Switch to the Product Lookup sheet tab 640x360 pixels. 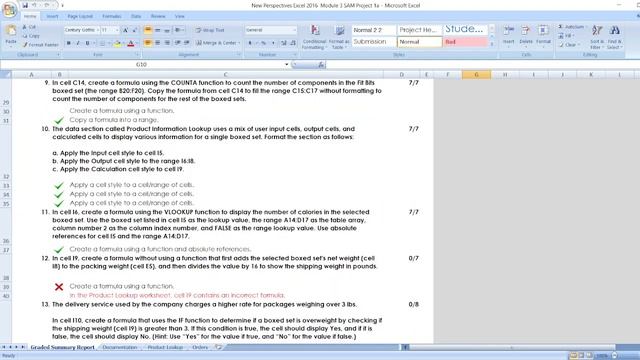pyautogui.click(x=165, y=347)
